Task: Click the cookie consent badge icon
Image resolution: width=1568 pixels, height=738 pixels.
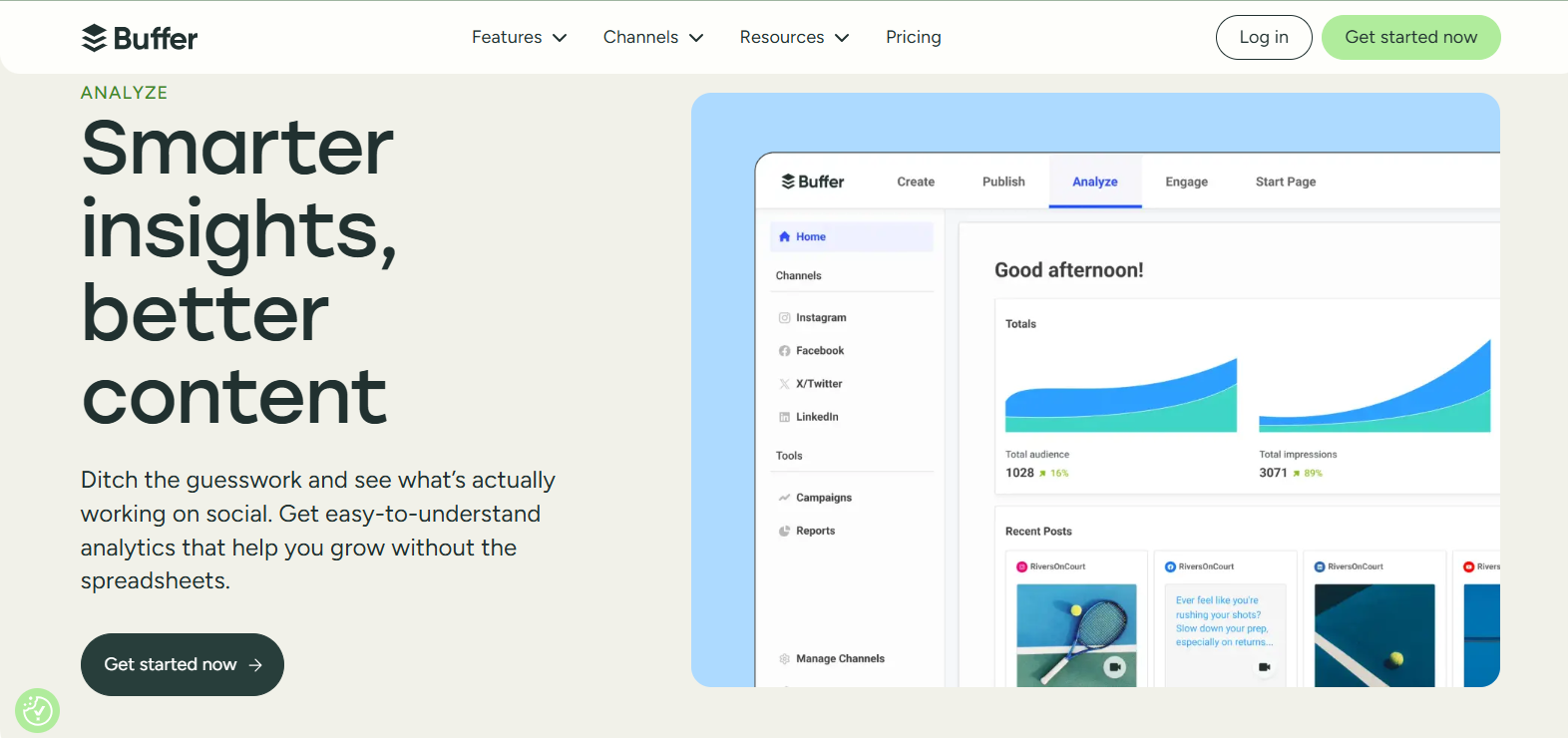Action: (x=38, y=711)
